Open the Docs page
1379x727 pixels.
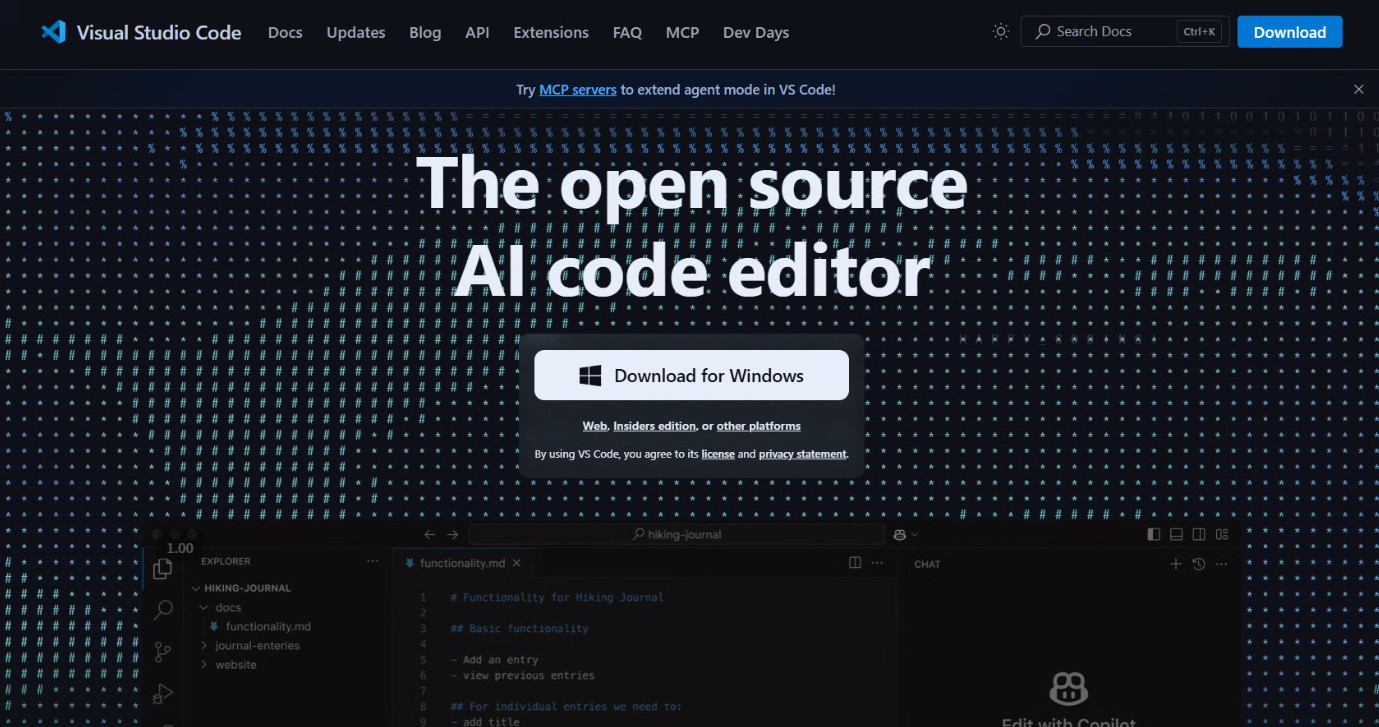click(x=285, y=32)
